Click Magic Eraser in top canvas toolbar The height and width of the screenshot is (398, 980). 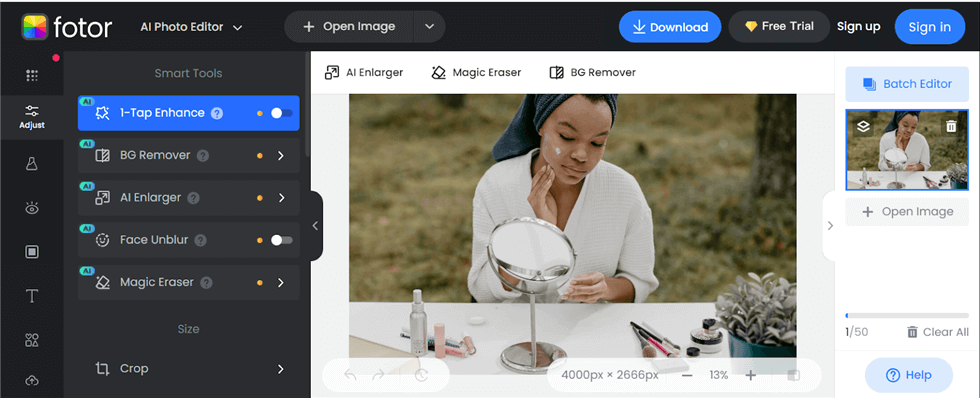coord(476,72)
